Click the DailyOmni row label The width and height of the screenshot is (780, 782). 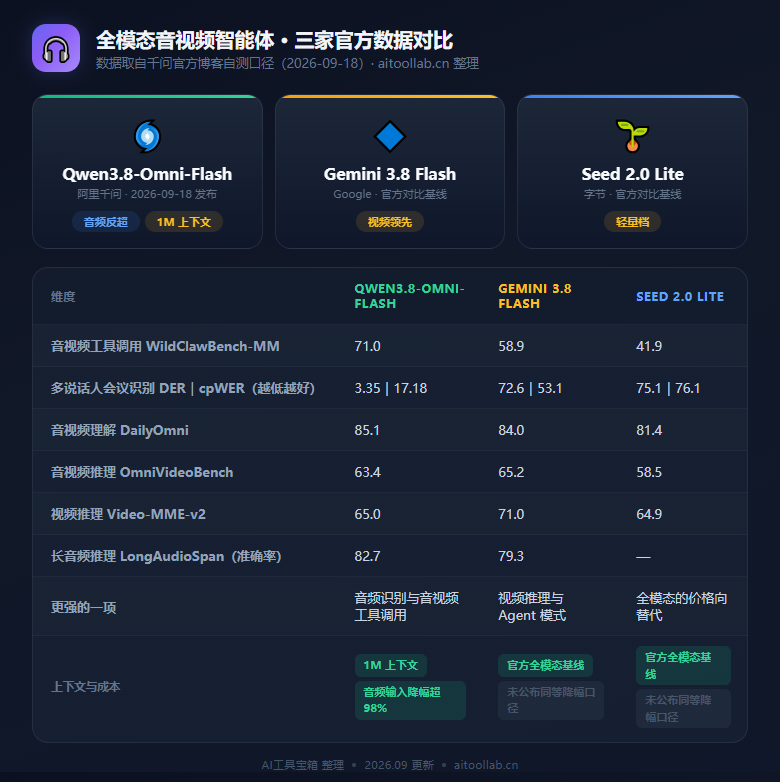pyautogui.click(x=120, y=430)
